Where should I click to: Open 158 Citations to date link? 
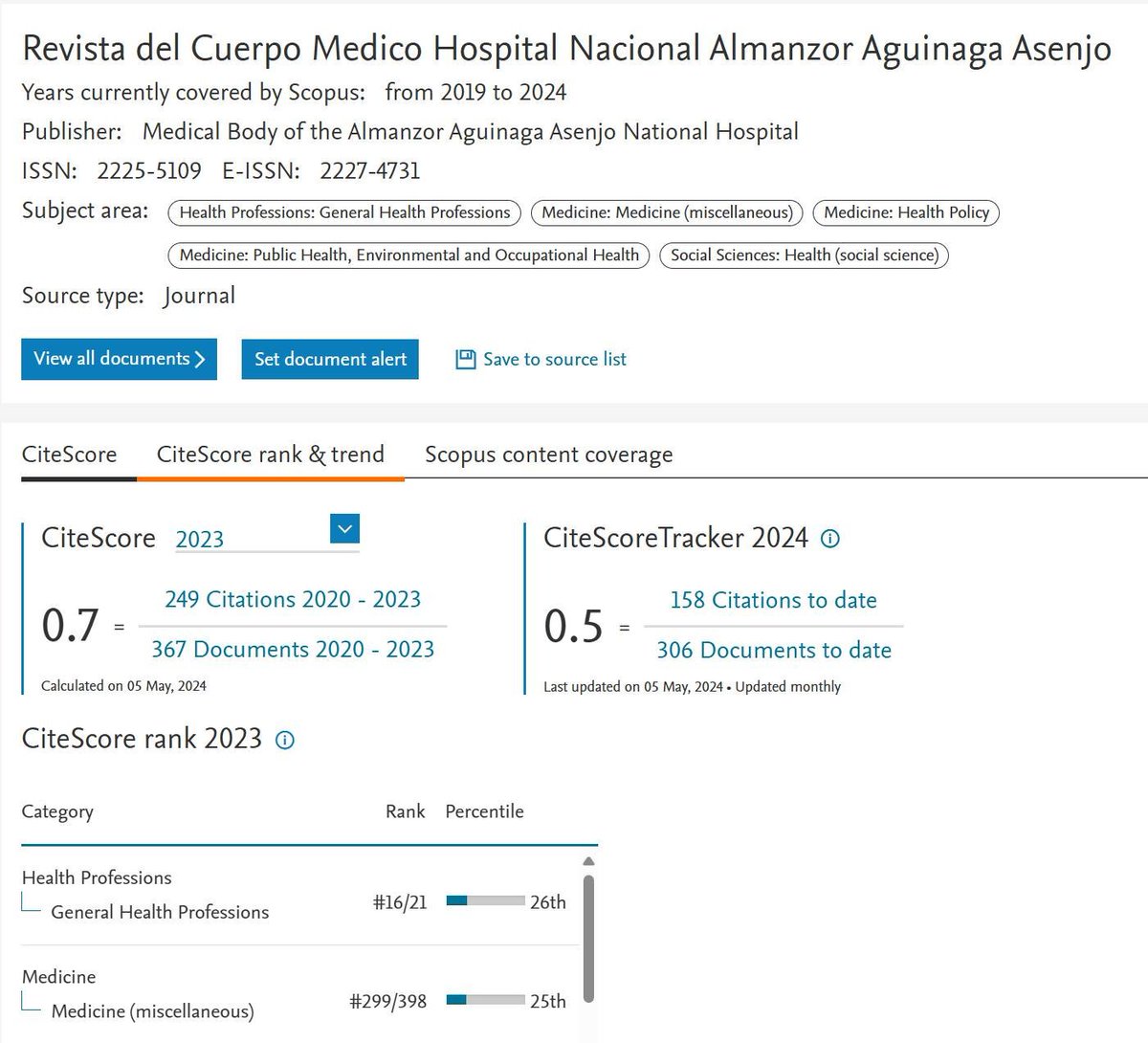click(773, 601)
